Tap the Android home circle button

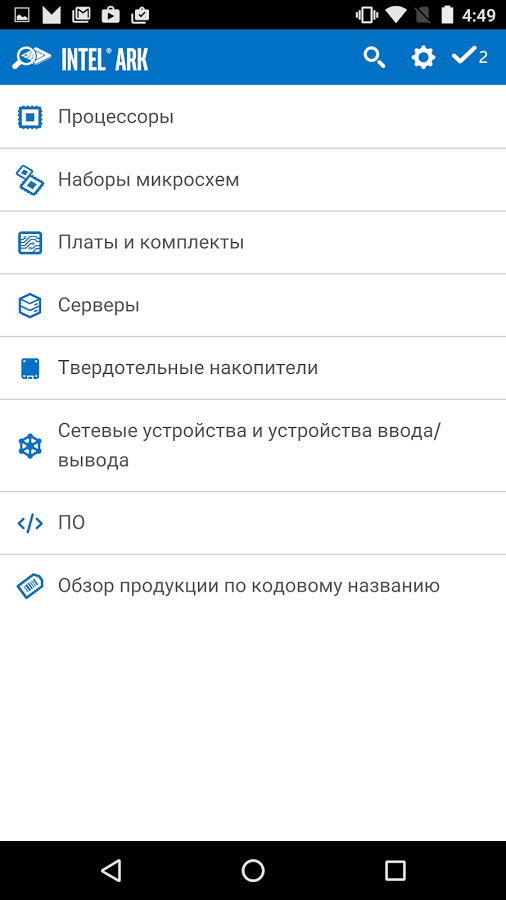[x=253, y=870]
